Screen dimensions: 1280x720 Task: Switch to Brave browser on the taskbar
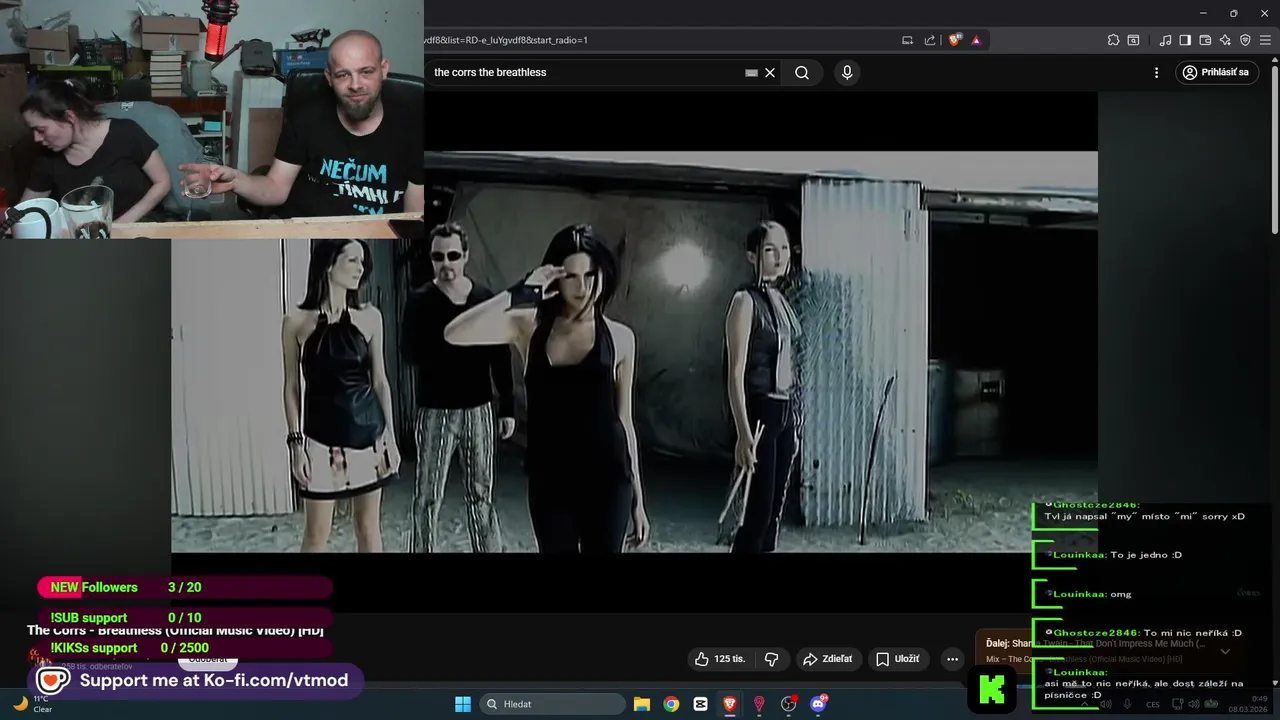[x=730, y=704]
